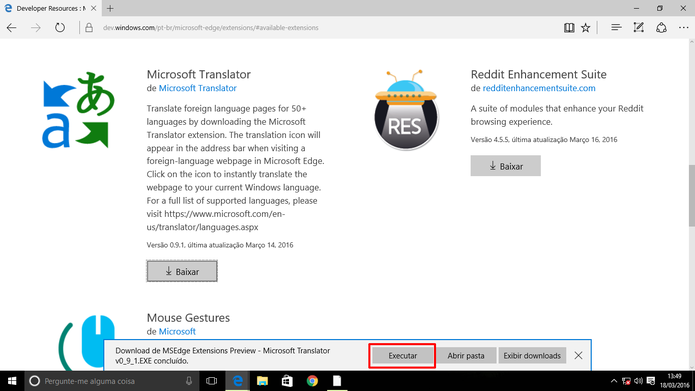Select the Developer Resources tab
The height and width of the screenshot is (391, 695).
click(50, 8)
